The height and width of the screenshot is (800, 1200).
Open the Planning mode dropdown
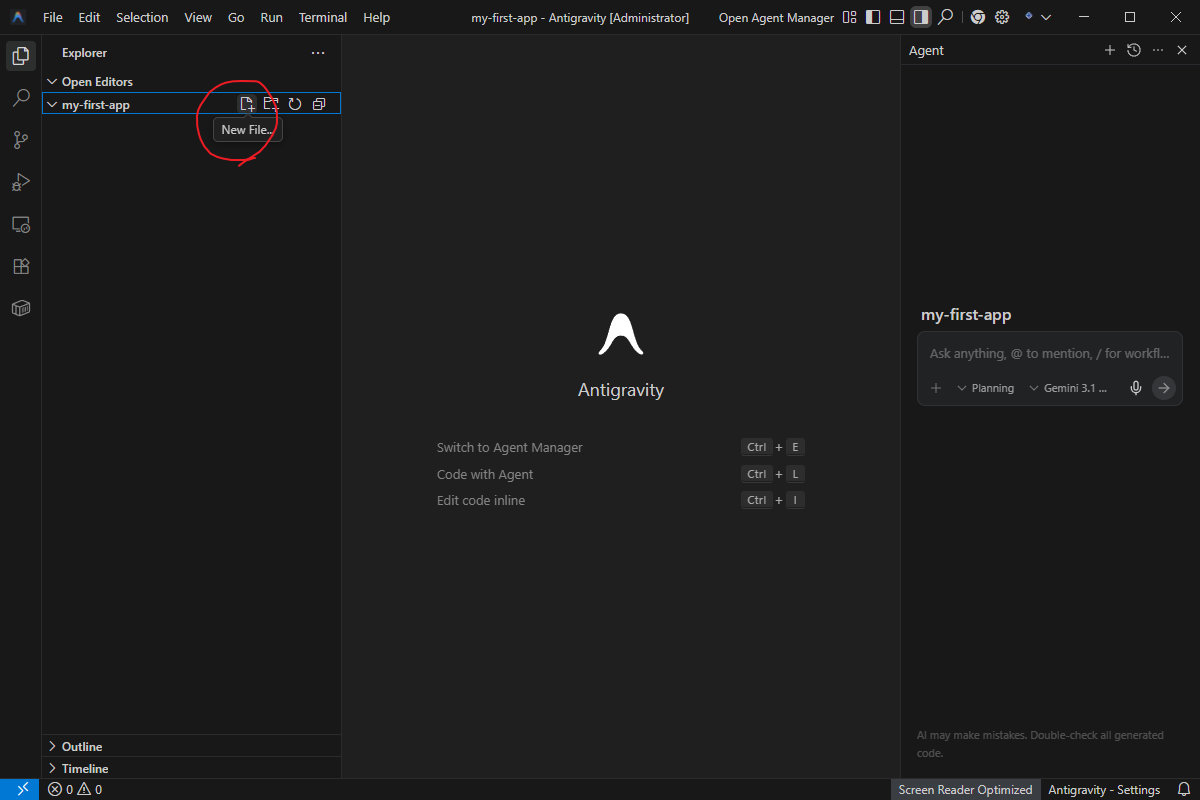(x=986, y=388)
